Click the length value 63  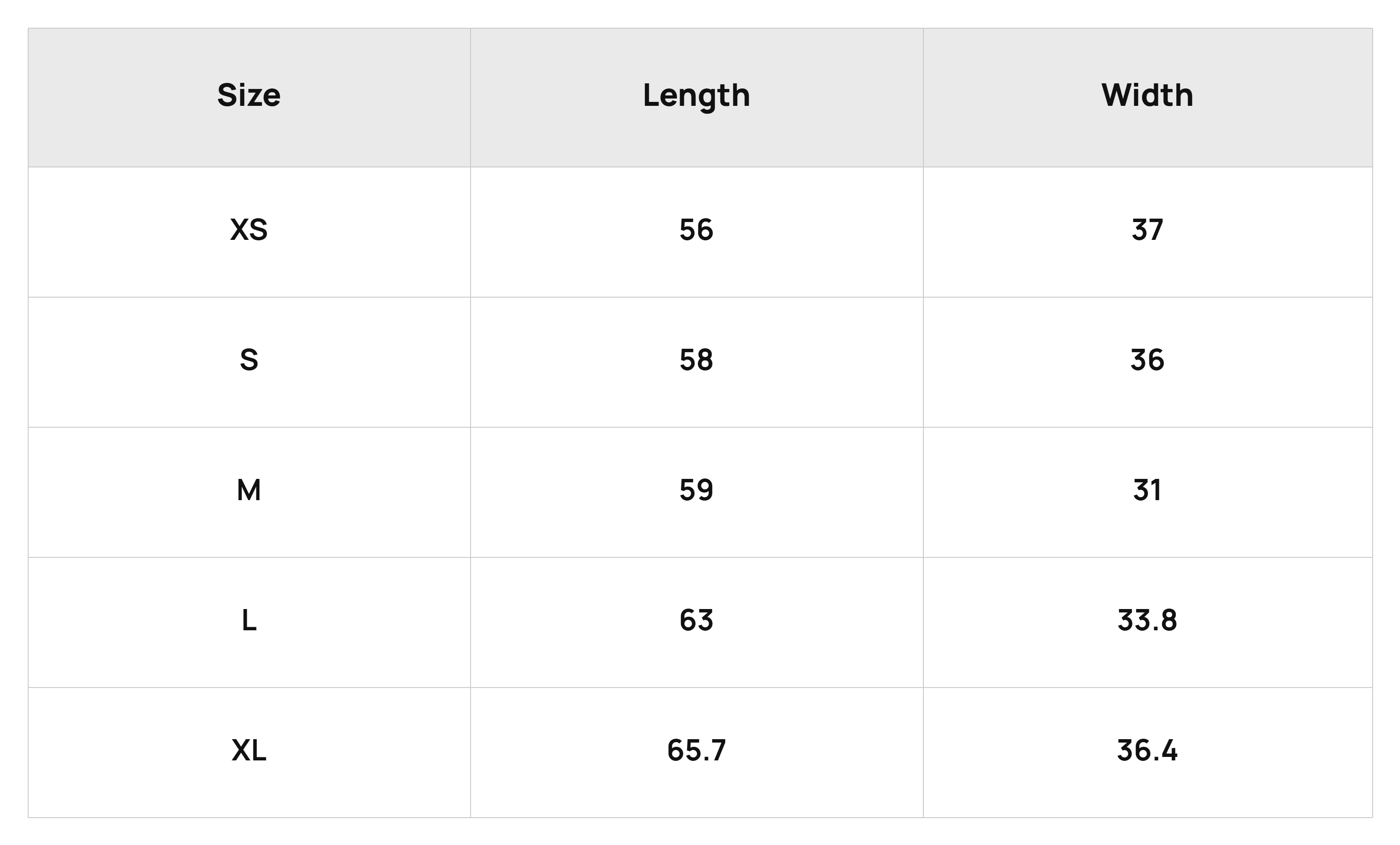pyautogui.click(x=696, y=620)
